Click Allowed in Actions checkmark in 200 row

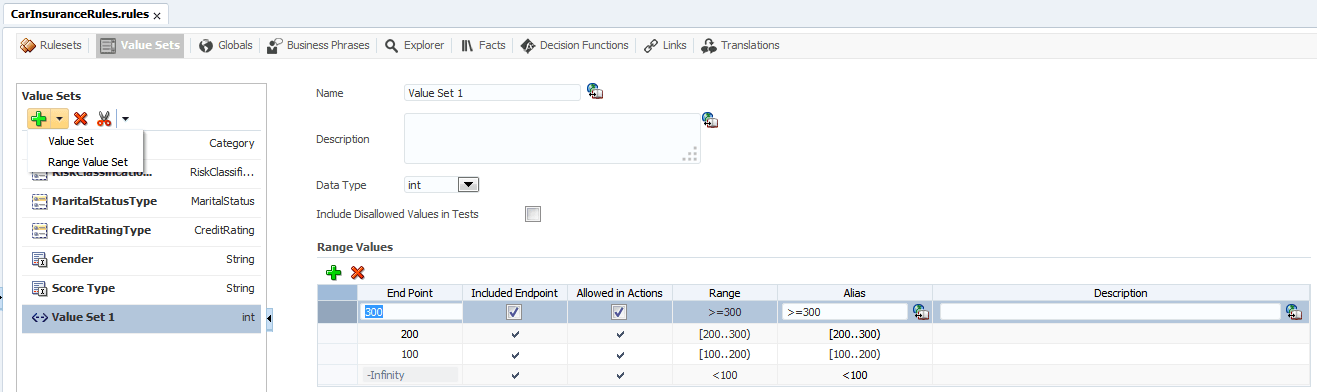[x=620, y=334]
